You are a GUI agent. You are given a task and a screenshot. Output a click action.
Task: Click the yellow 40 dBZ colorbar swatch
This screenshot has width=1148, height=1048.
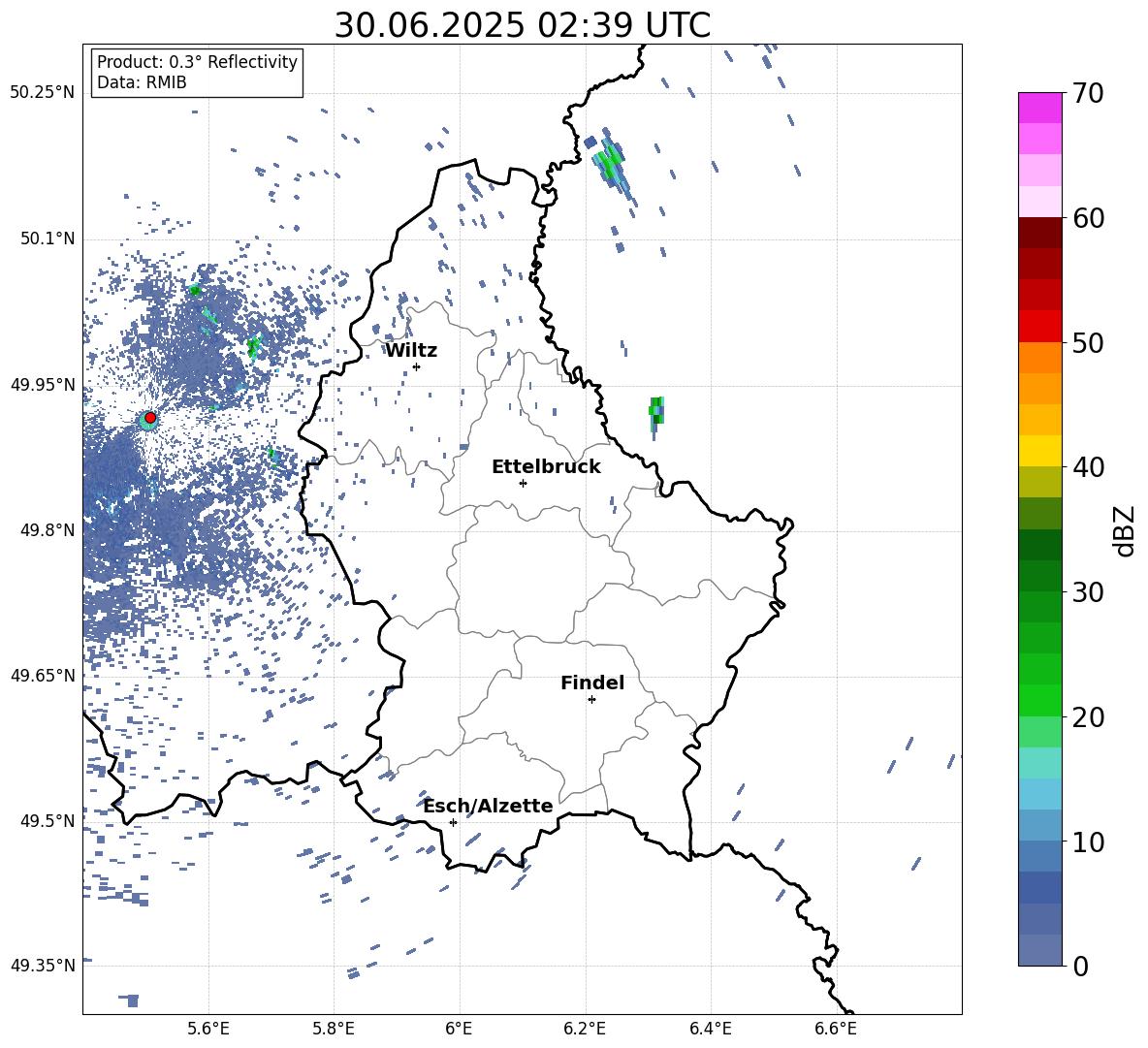pyautogui.click(x=1040, y=451)
